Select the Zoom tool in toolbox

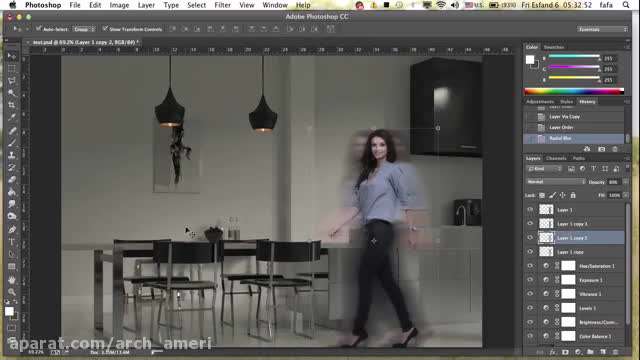(x=12, y=292)
